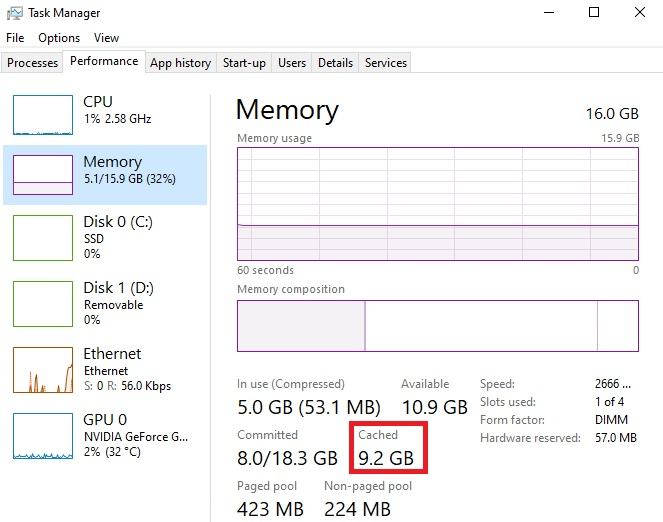This screenshot has height=522, width=663.
Task: View GPU 0 NVIDIA GeForce performance
Action: pos(105,436)
